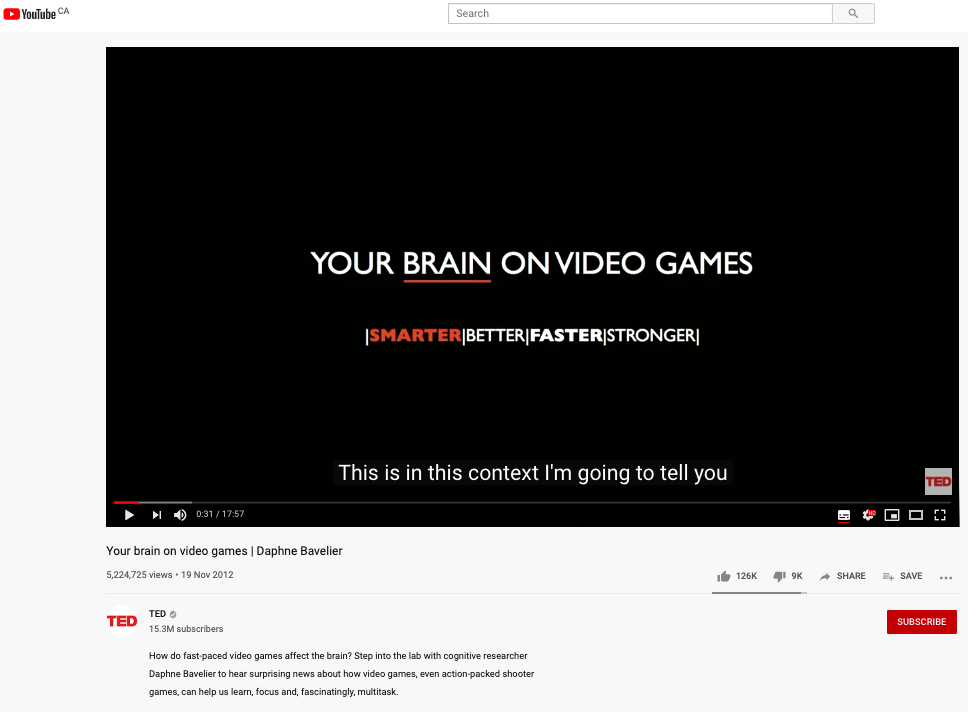
Task: Skip to the next video
Action: [157, 514]
